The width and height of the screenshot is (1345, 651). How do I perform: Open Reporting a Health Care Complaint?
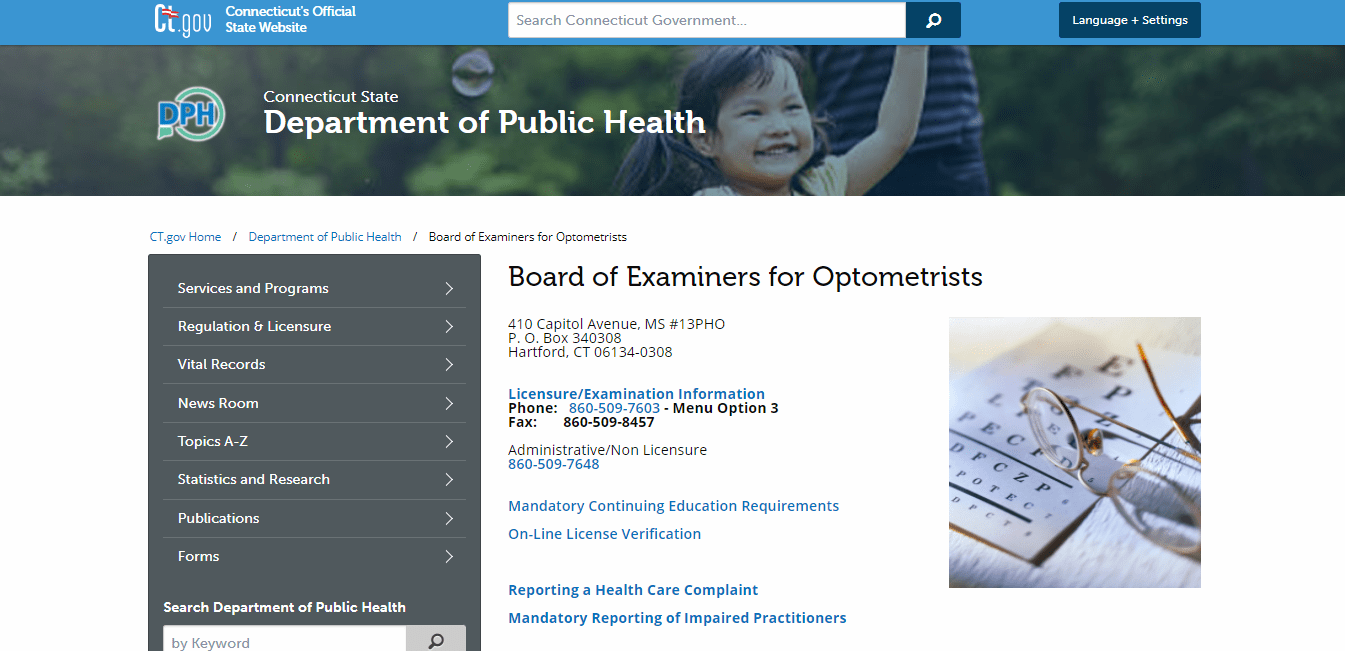pos(633,589)
